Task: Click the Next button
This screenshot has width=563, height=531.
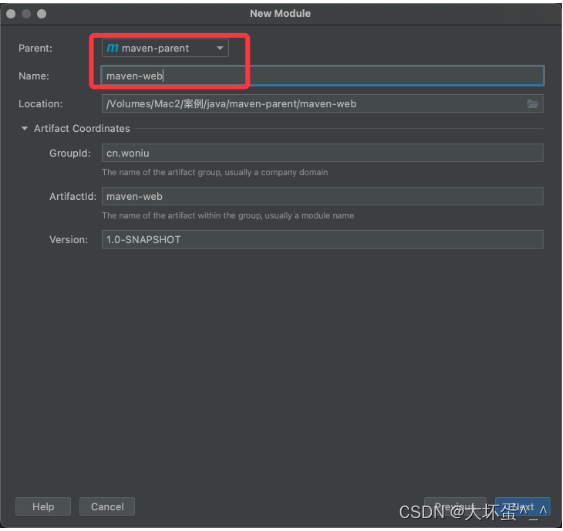Action: click(523, 507)
